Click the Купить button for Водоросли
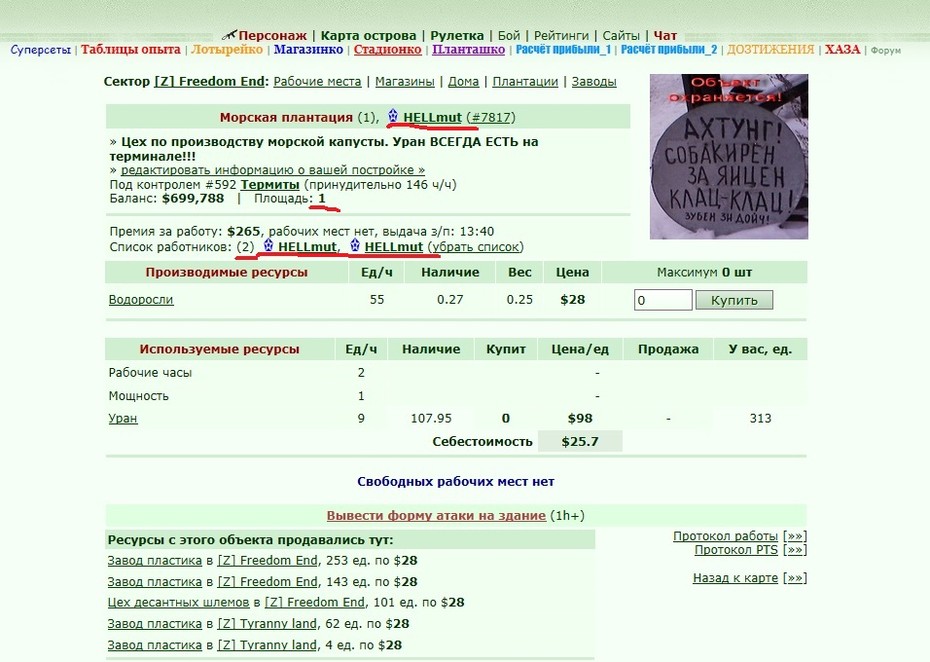The image size is (930, 662). 734,300
